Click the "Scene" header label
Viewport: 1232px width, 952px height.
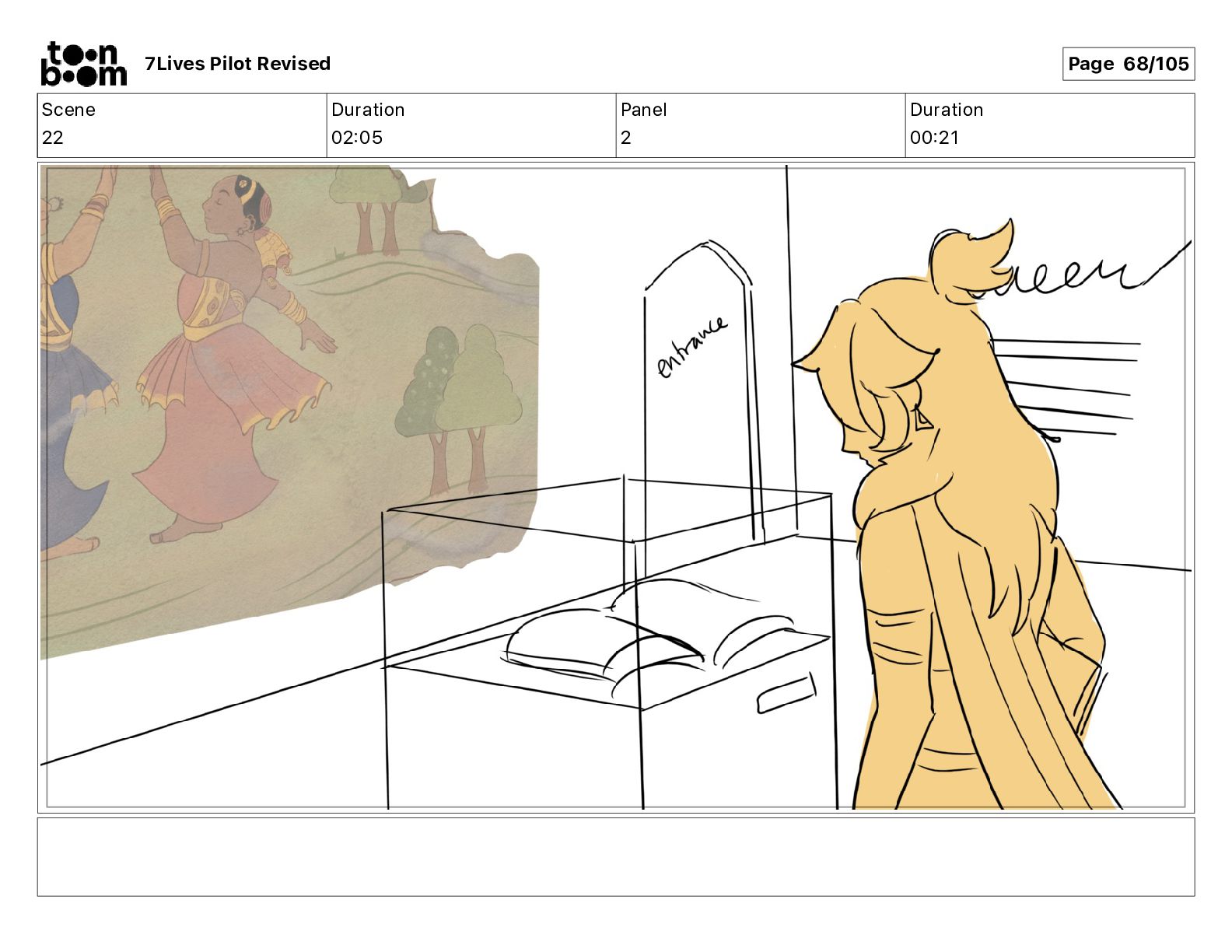(68, 110)
